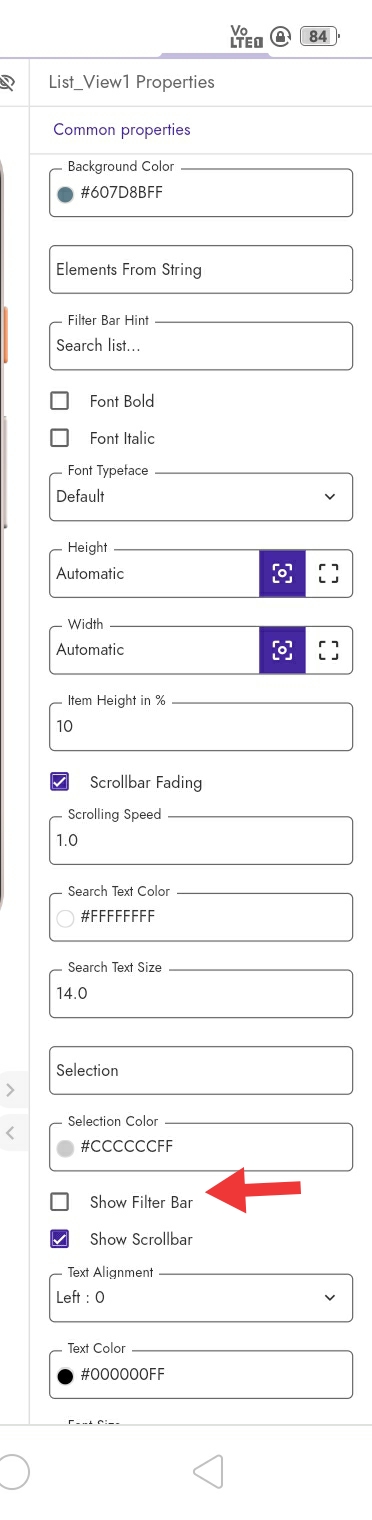
Task: Set Width to fill parent icon
Action: pos(329,650)
